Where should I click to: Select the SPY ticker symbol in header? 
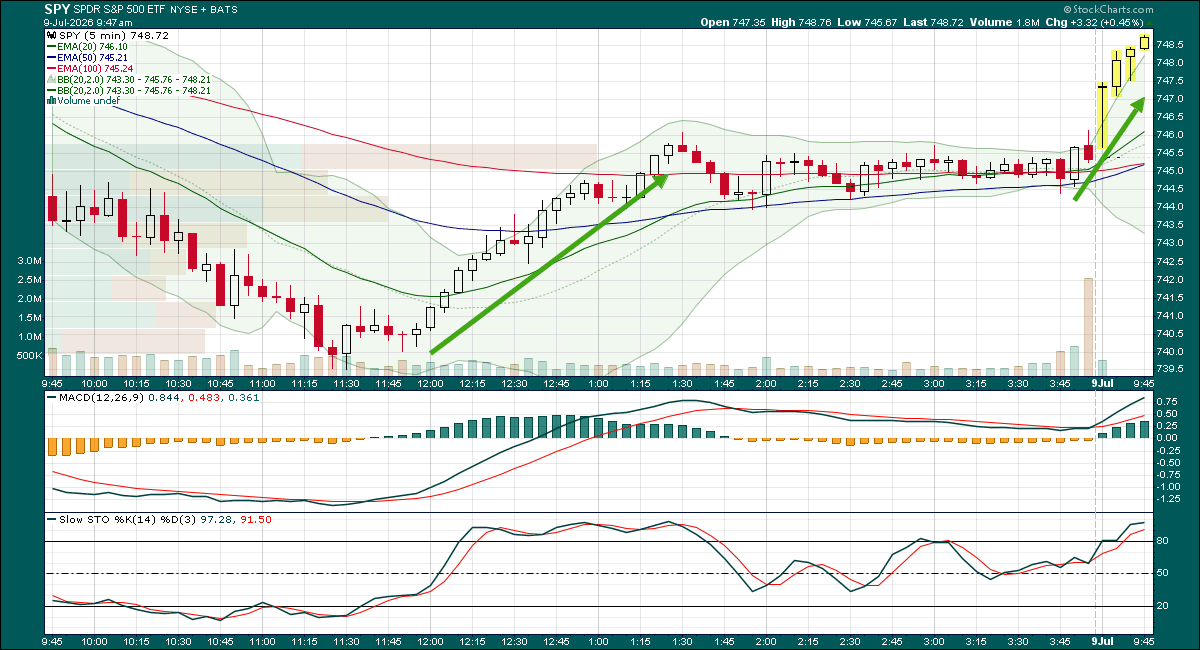pos(56,8)
